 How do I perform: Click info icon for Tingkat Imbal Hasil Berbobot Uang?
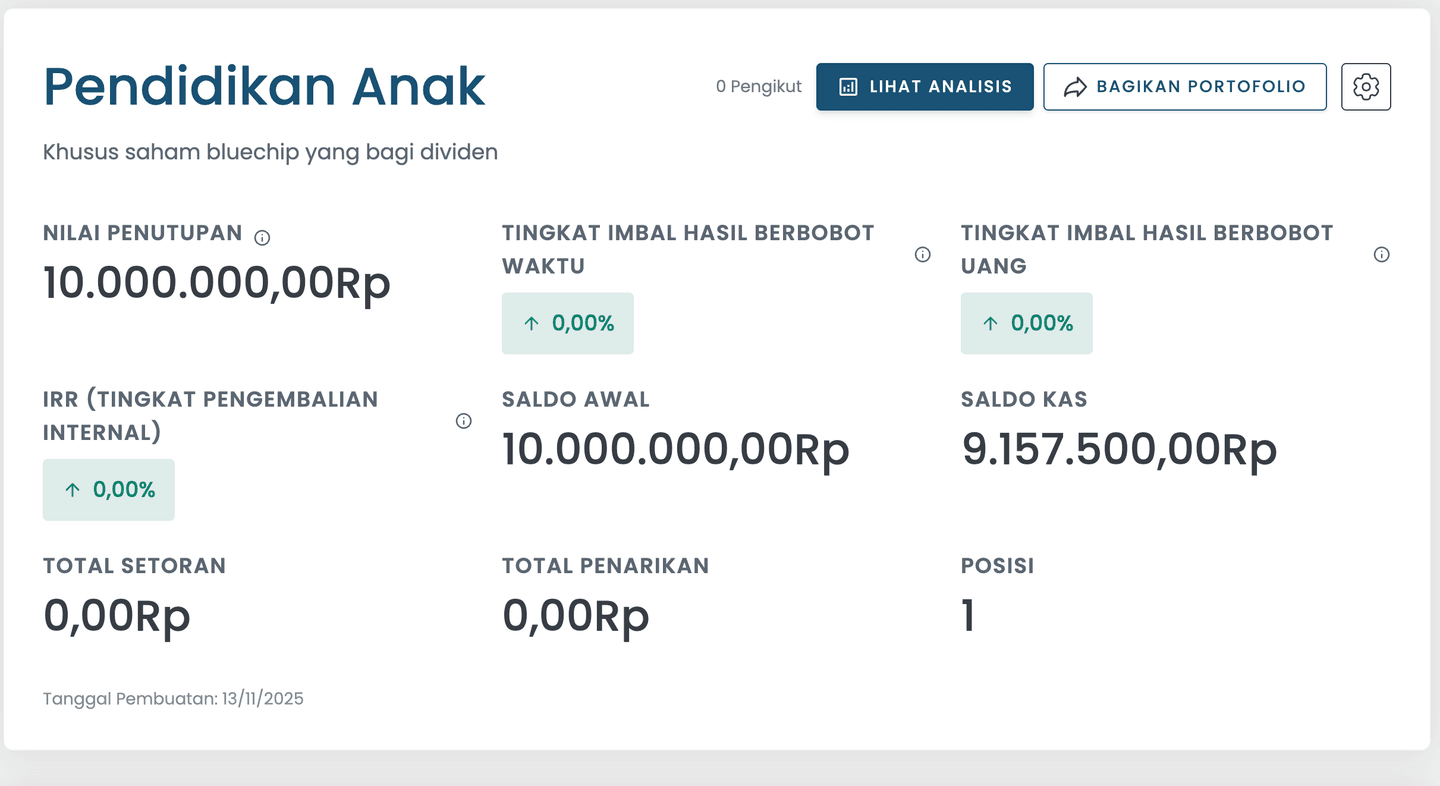[x=1381, y=255]
